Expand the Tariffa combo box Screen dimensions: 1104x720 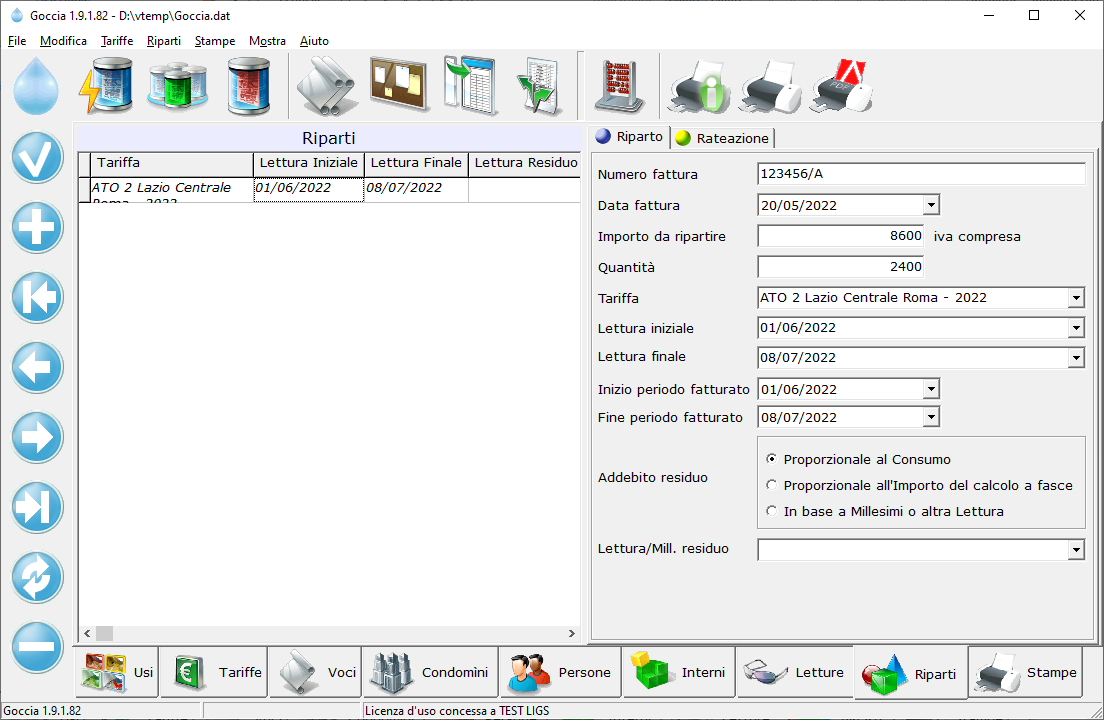click(x=1076, y=298)
